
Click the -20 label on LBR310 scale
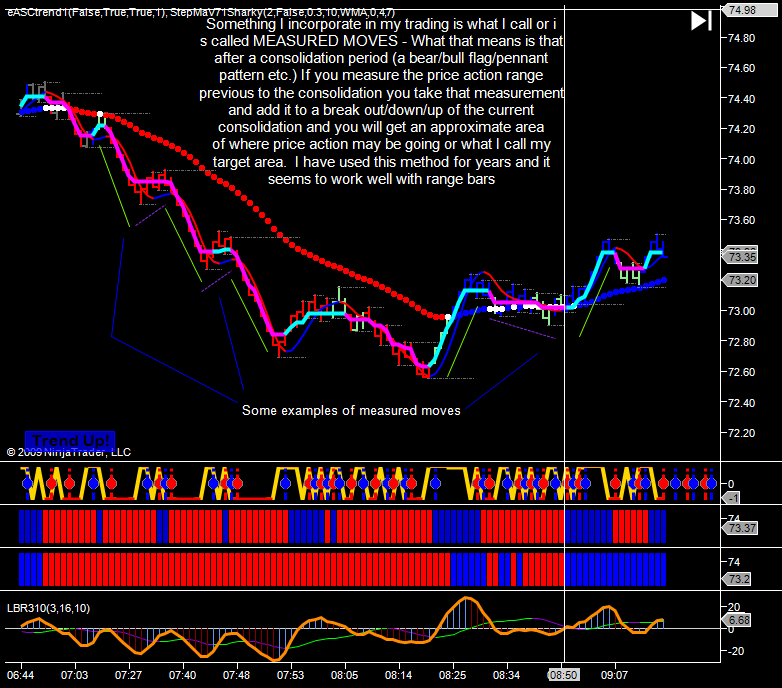735,651
